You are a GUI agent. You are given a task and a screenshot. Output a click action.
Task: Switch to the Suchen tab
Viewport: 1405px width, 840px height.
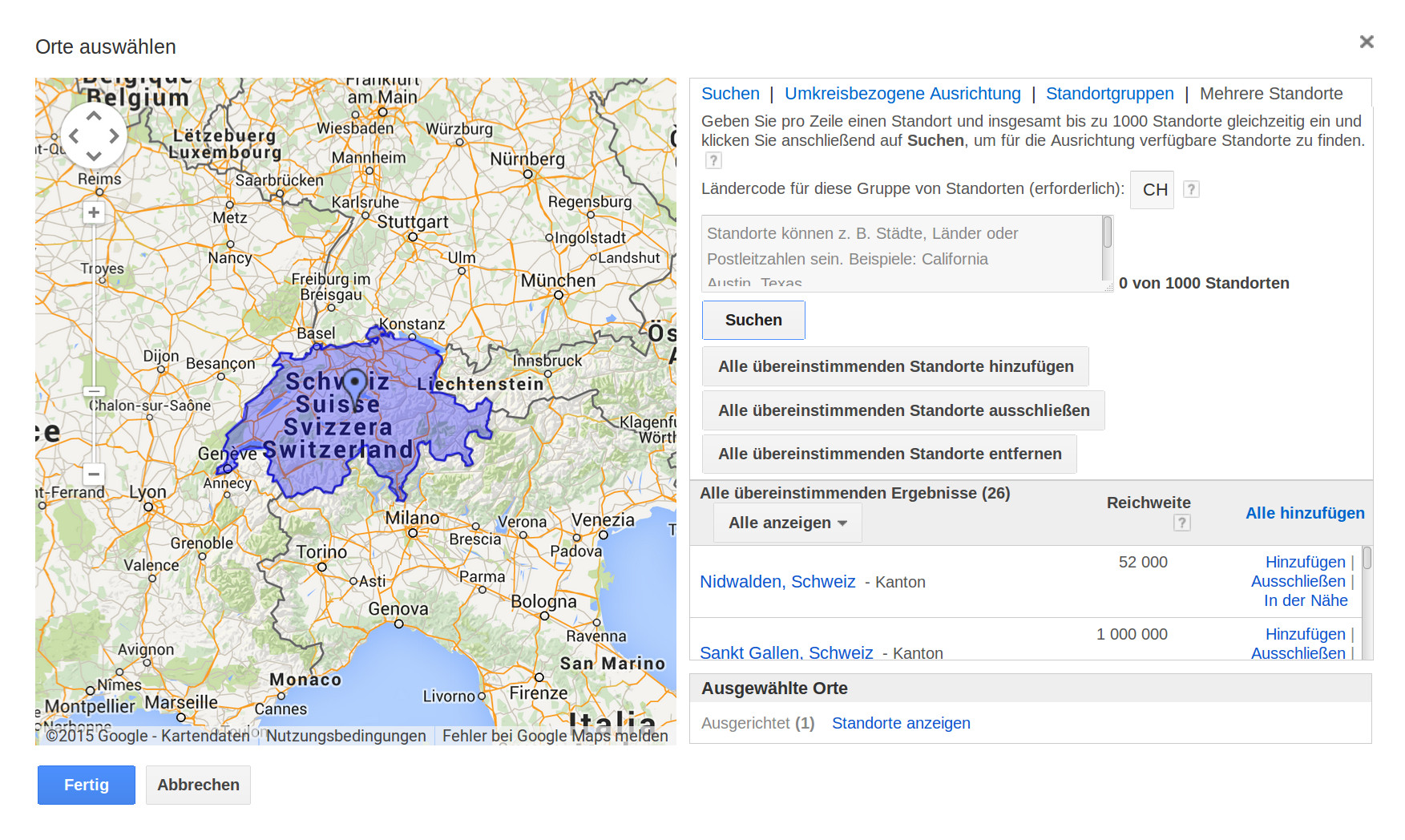pyautogui.click(x=730, y=94)
